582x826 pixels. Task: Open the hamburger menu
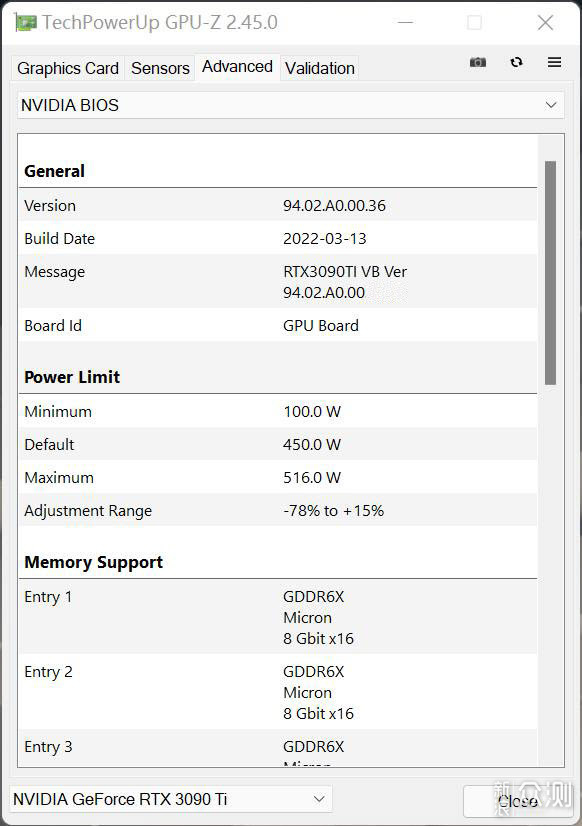pos(554,62)
